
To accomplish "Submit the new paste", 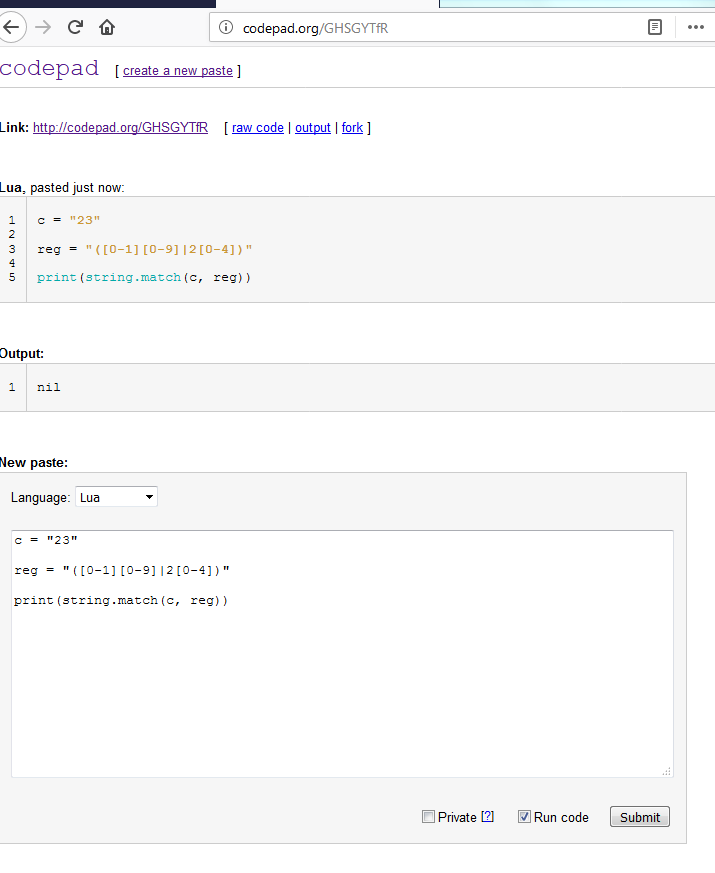I will pos(640,817).
